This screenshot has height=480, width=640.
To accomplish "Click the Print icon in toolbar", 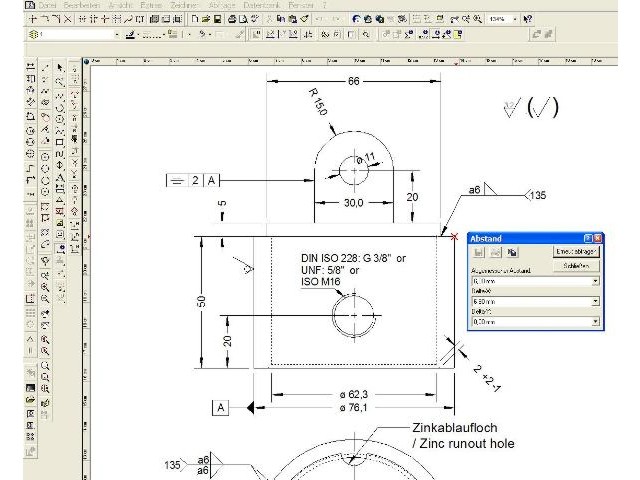I will pos(231,19).
